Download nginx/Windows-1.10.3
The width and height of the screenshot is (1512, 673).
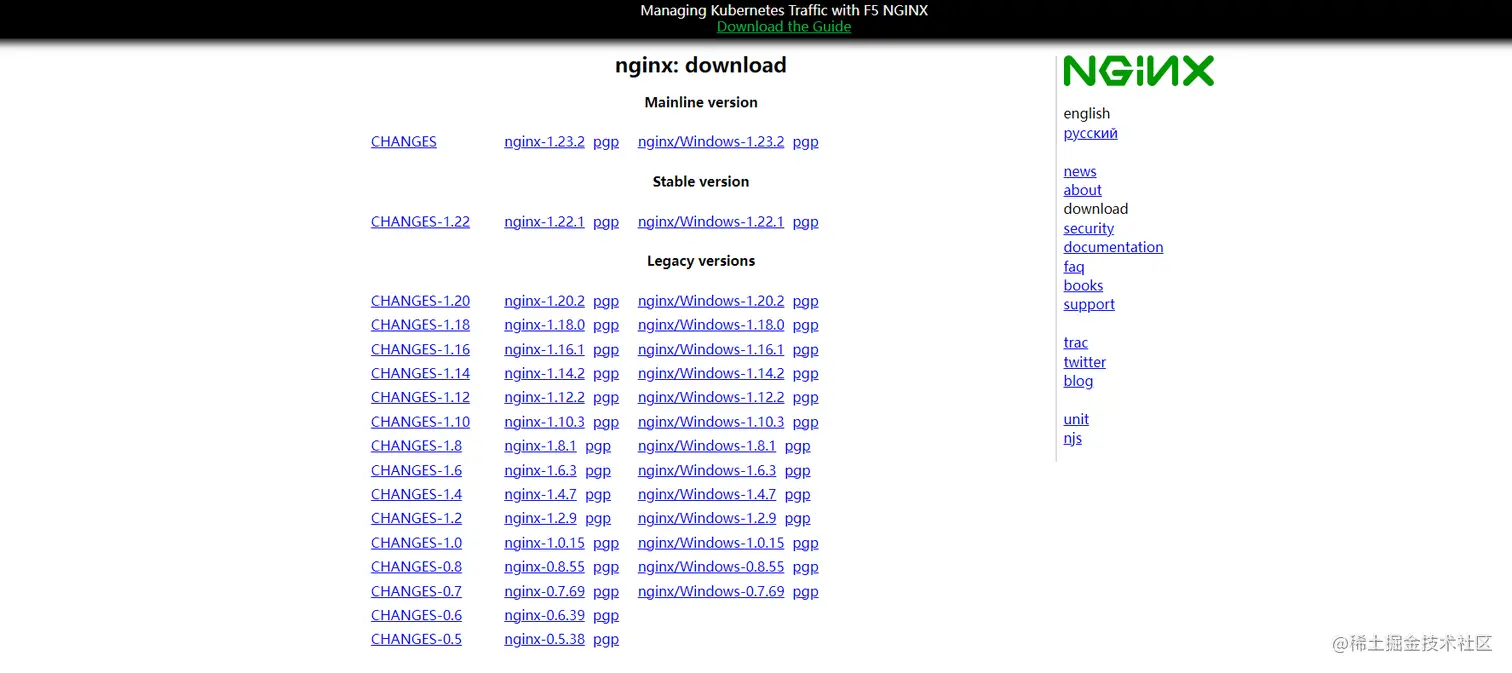711,422
